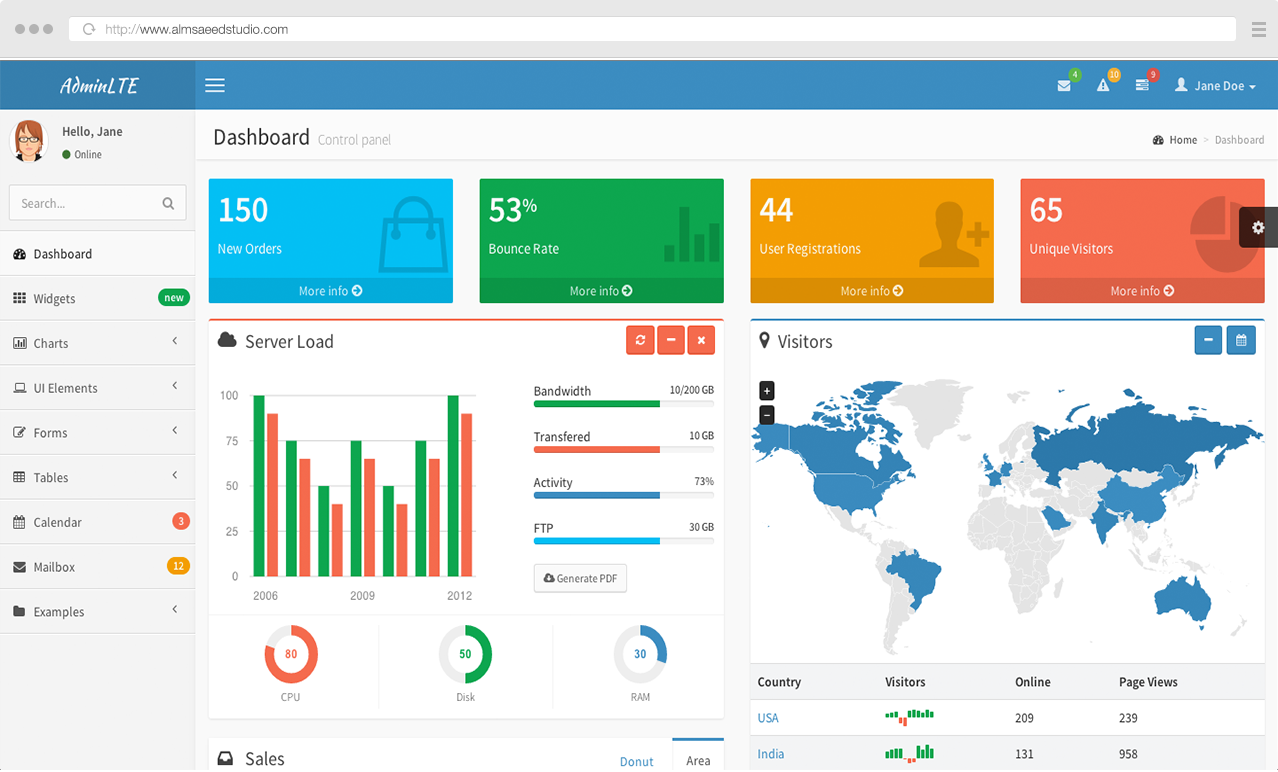1278x772 pixels.
Task: Expand the UI Elements sidebar menu
Action: click(x=97, y=388)
